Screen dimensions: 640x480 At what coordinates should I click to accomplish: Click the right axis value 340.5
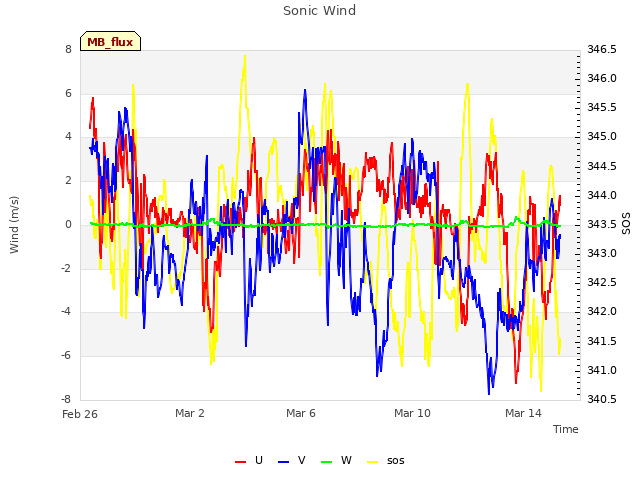[602, 399]
